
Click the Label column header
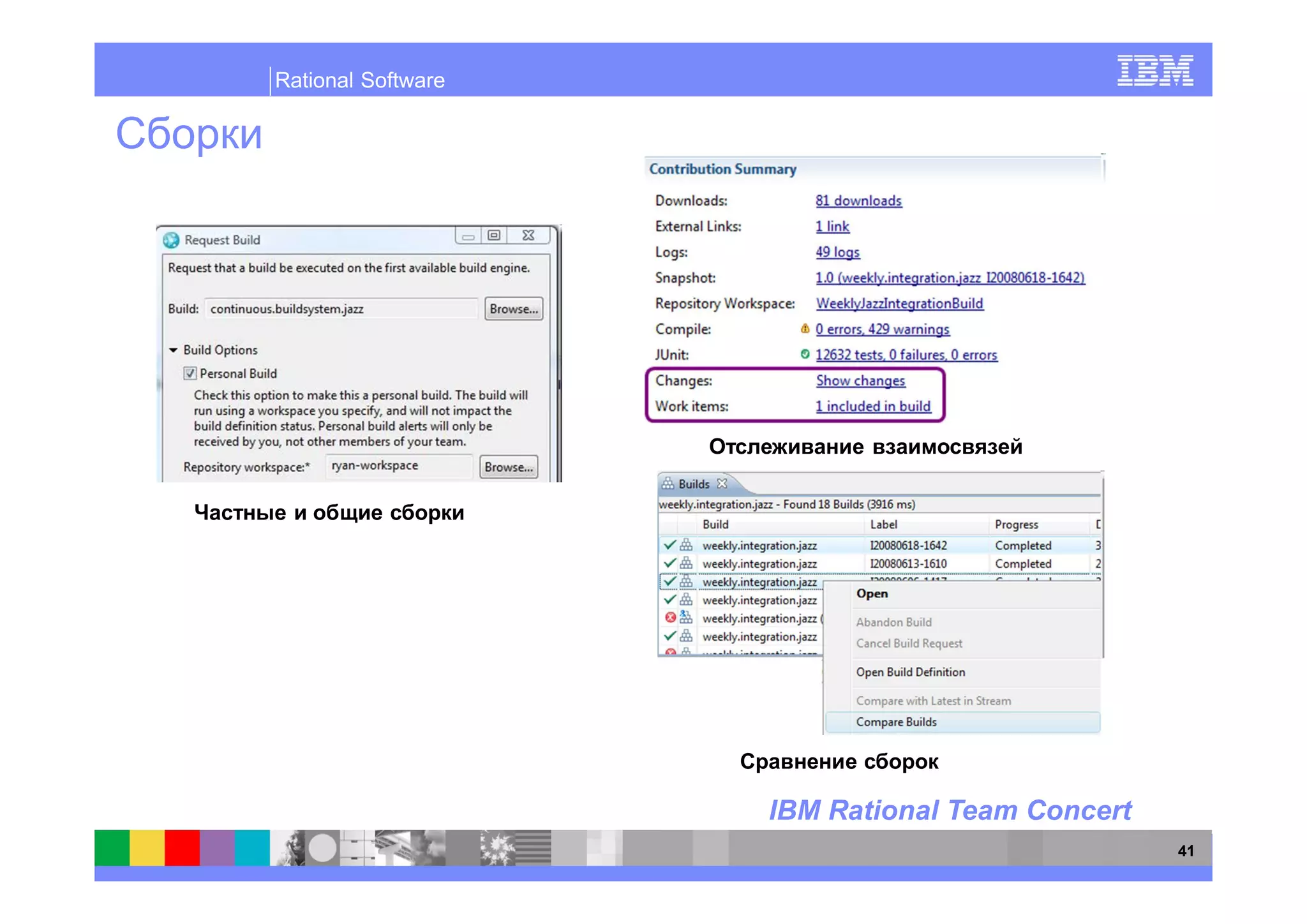(927, 525)
